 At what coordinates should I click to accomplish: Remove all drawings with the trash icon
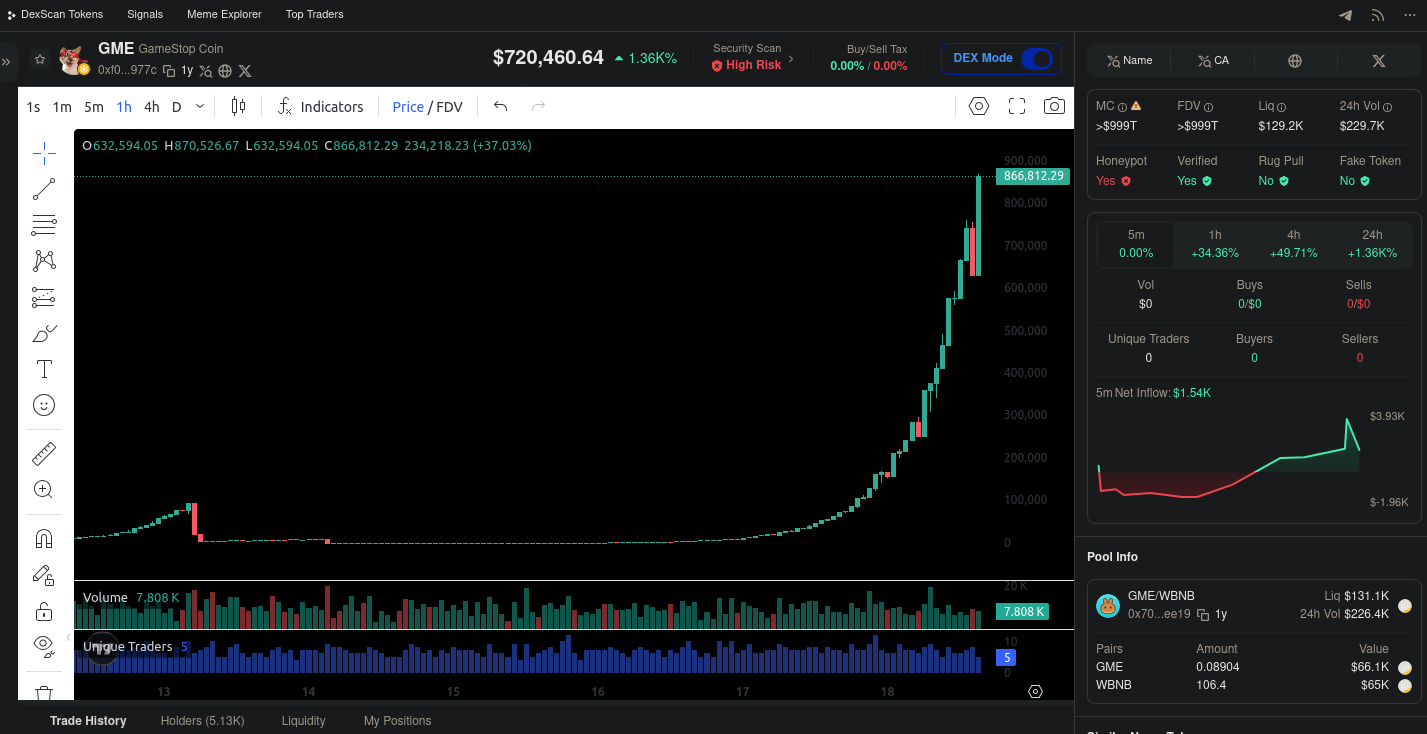[x=44, y=692]
